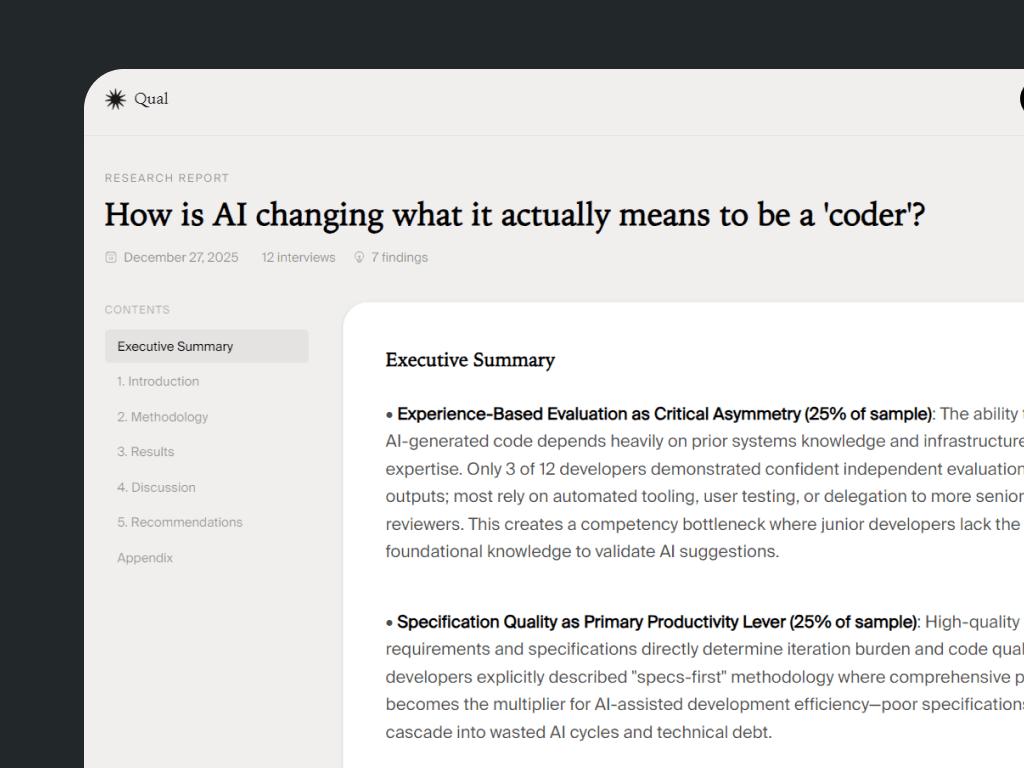1024x768 pixels.
Task: Click the 12 interviews label
Action: pyautogui.click(x=298, y=258)
